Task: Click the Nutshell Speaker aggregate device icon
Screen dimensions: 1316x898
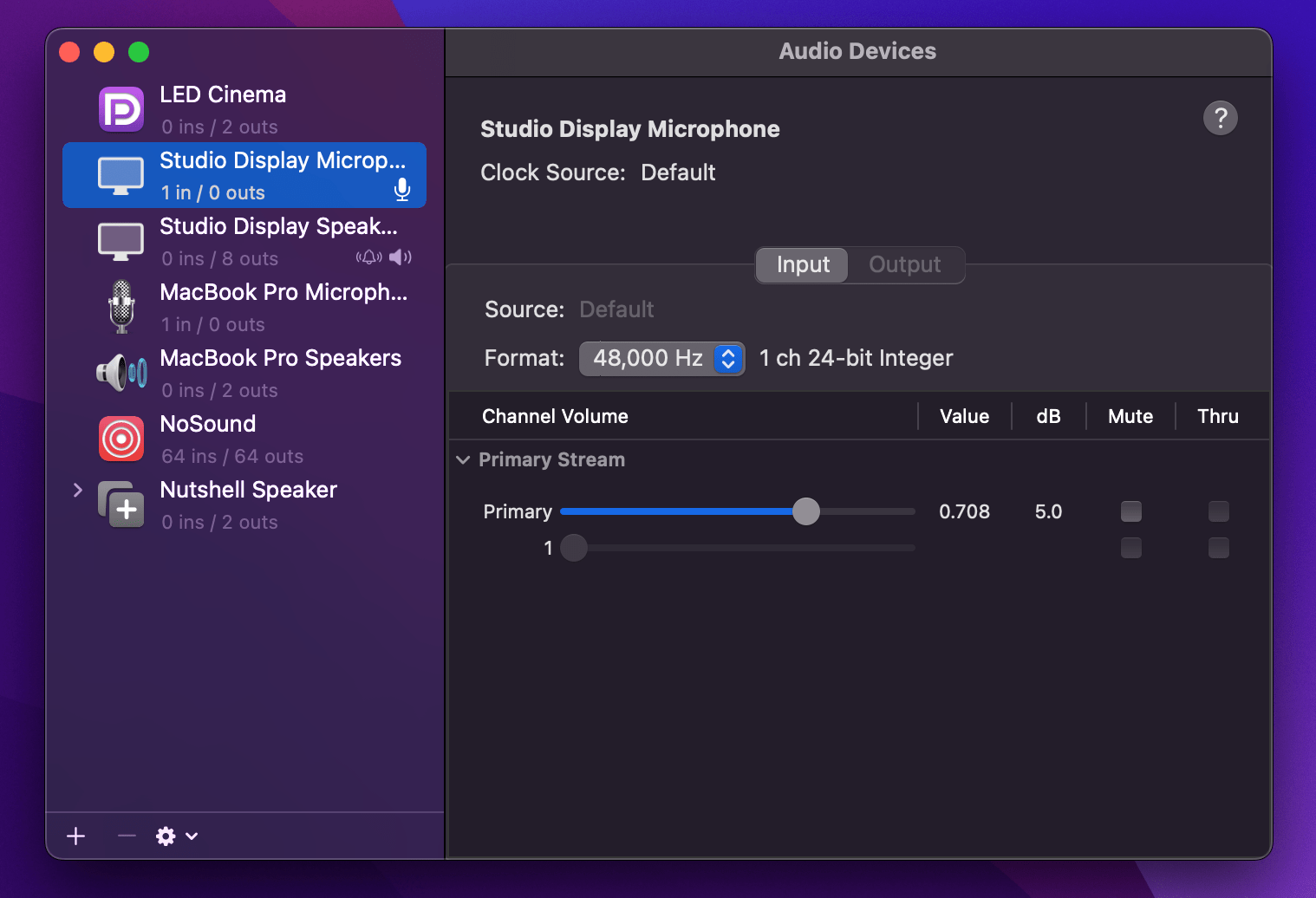Action: tap(121, 504)
